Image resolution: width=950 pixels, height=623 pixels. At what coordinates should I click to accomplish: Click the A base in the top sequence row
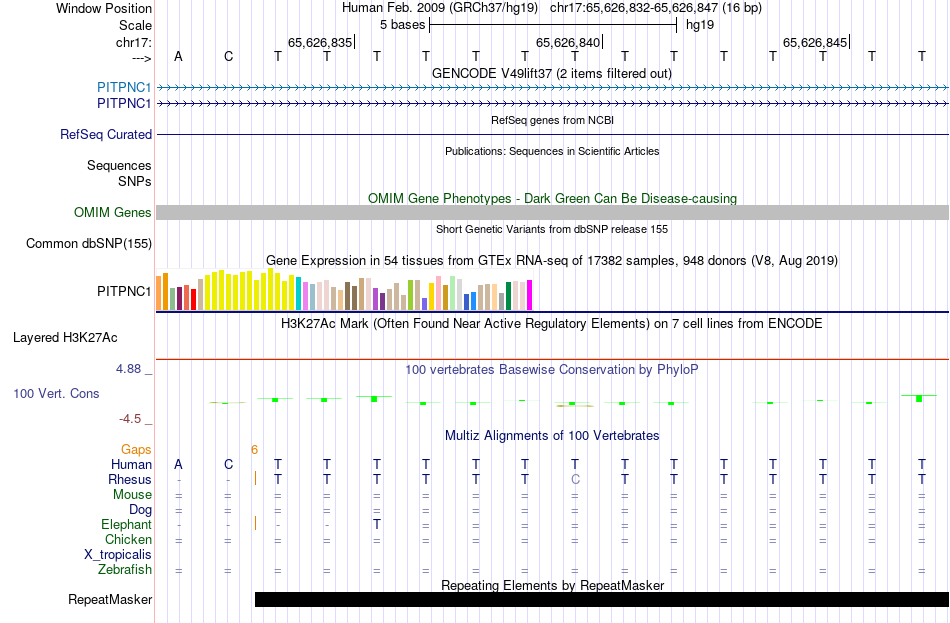click(178, 56)
